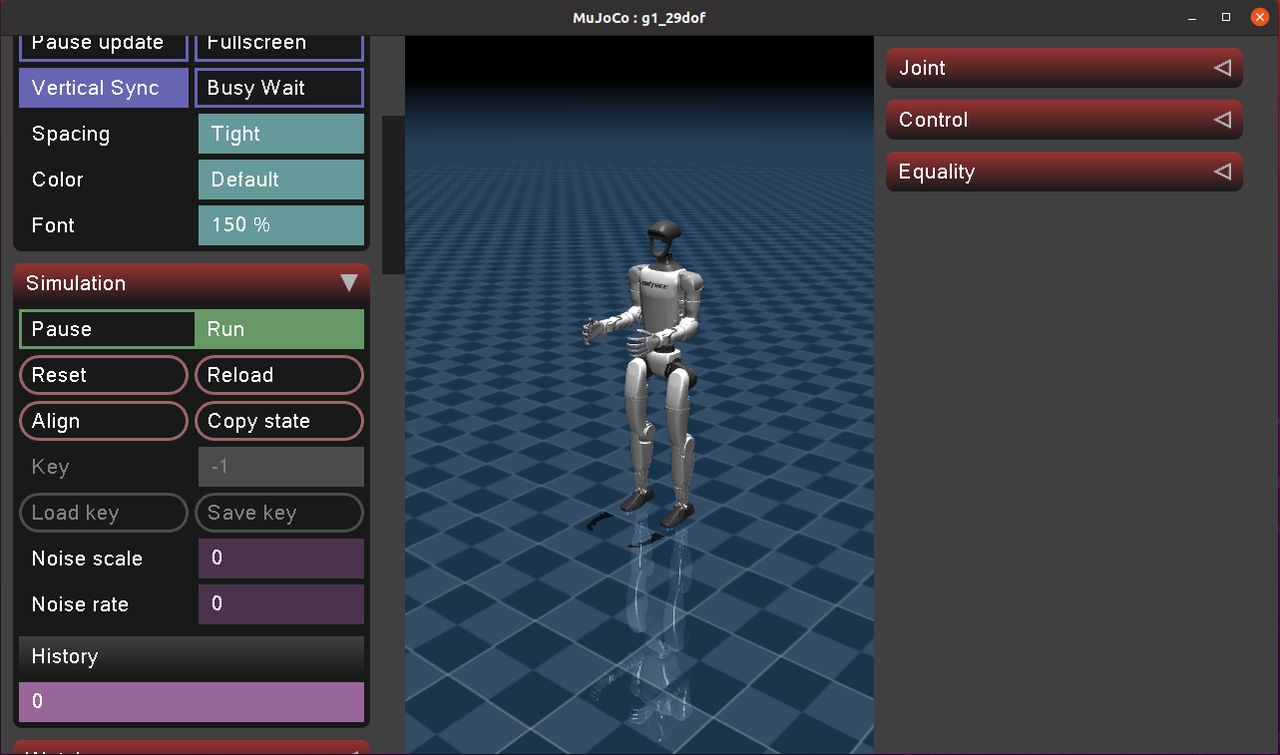Click the "Noise scale" label
The width and height of the screenshot is (1280, 755).
[x=87, y=558]
